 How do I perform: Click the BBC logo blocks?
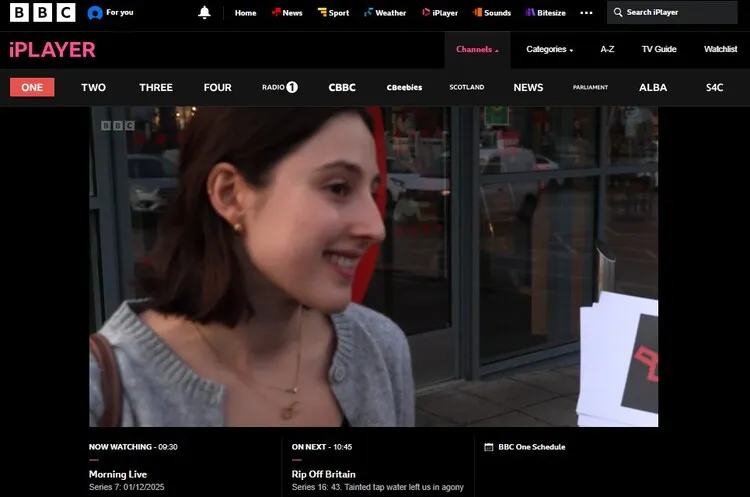(x=43, y=12)
